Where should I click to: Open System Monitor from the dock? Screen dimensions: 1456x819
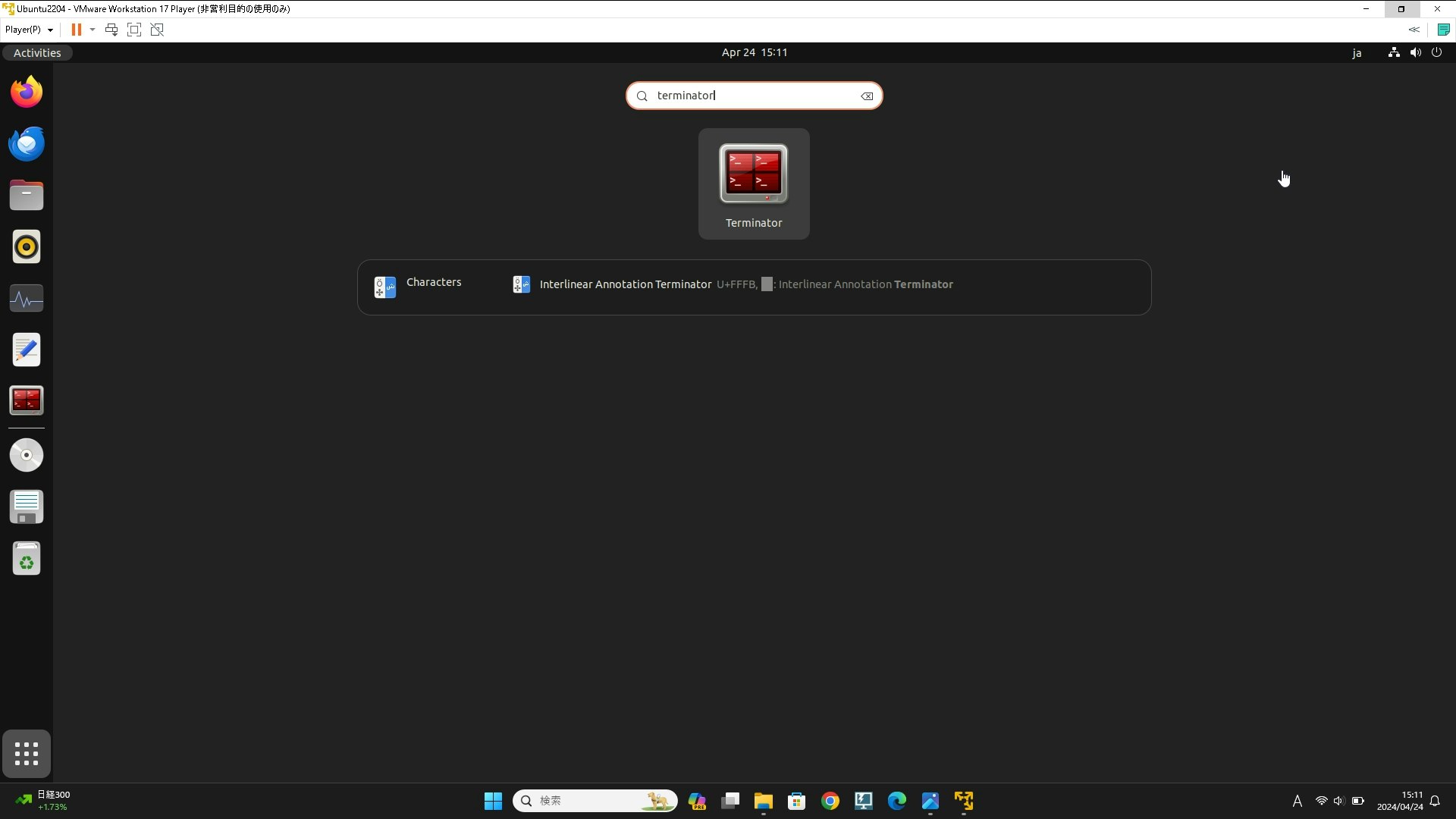(27, 299)
